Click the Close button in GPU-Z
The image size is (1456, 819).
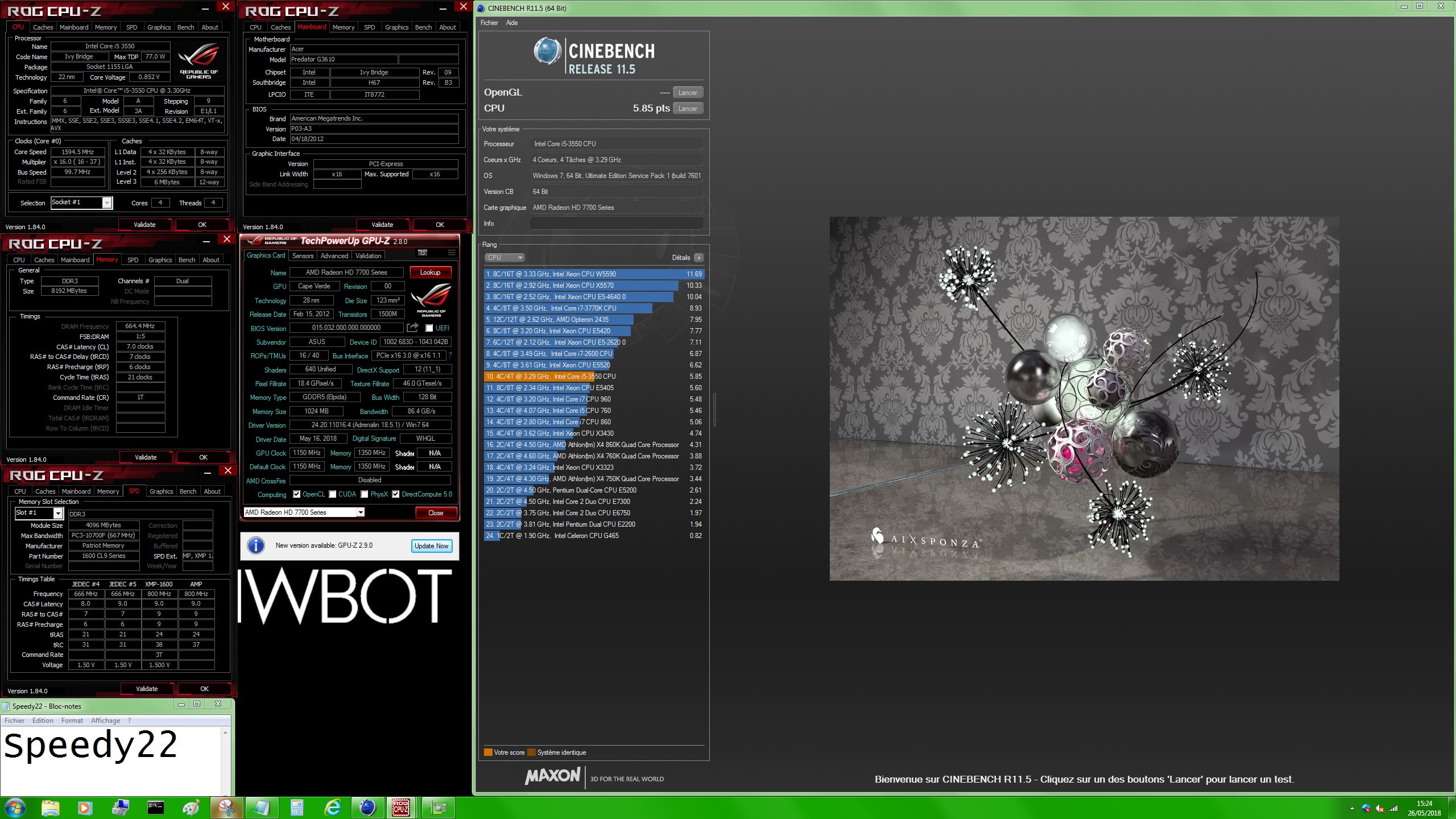click(x=436, y=513)
